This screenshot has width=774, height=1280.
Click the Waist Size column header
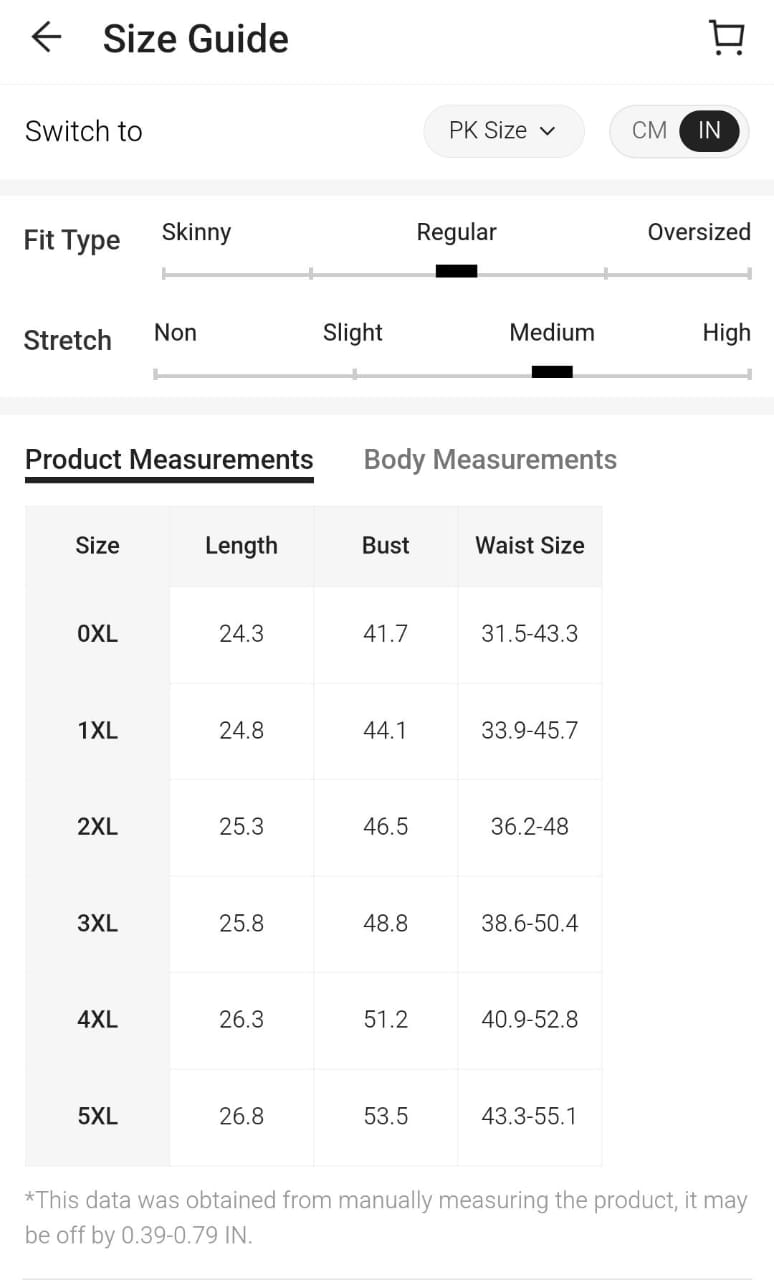tap(529, 546)
